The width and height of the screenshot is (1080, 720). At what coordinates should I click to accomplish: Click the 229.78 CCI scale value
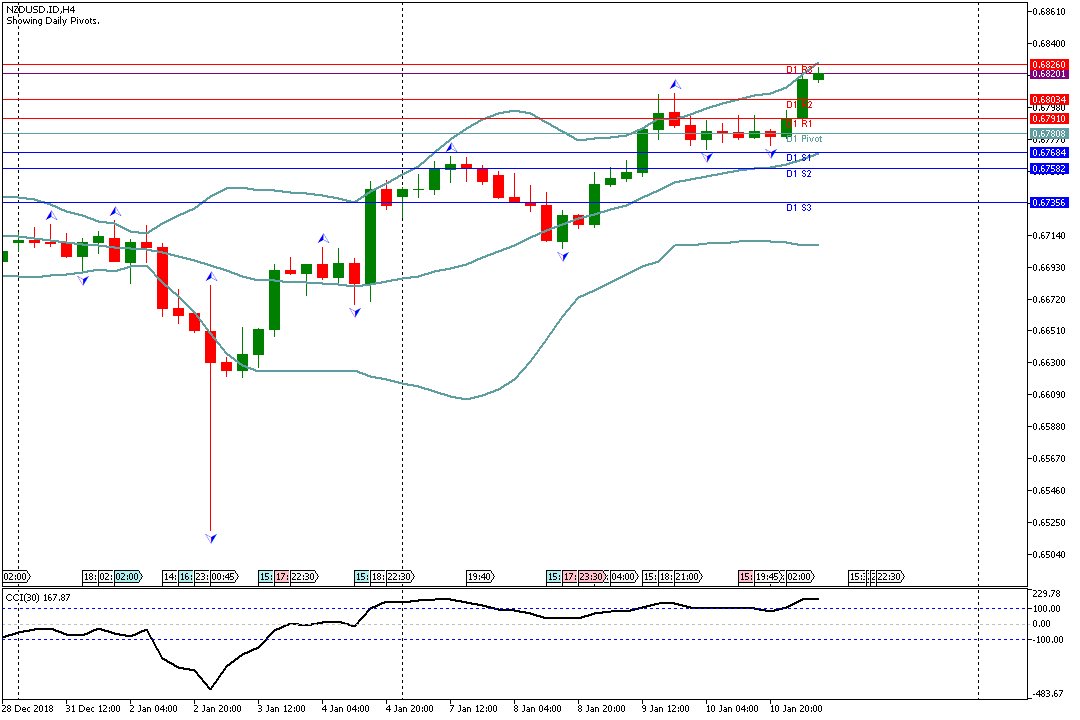click(1047, 593)
